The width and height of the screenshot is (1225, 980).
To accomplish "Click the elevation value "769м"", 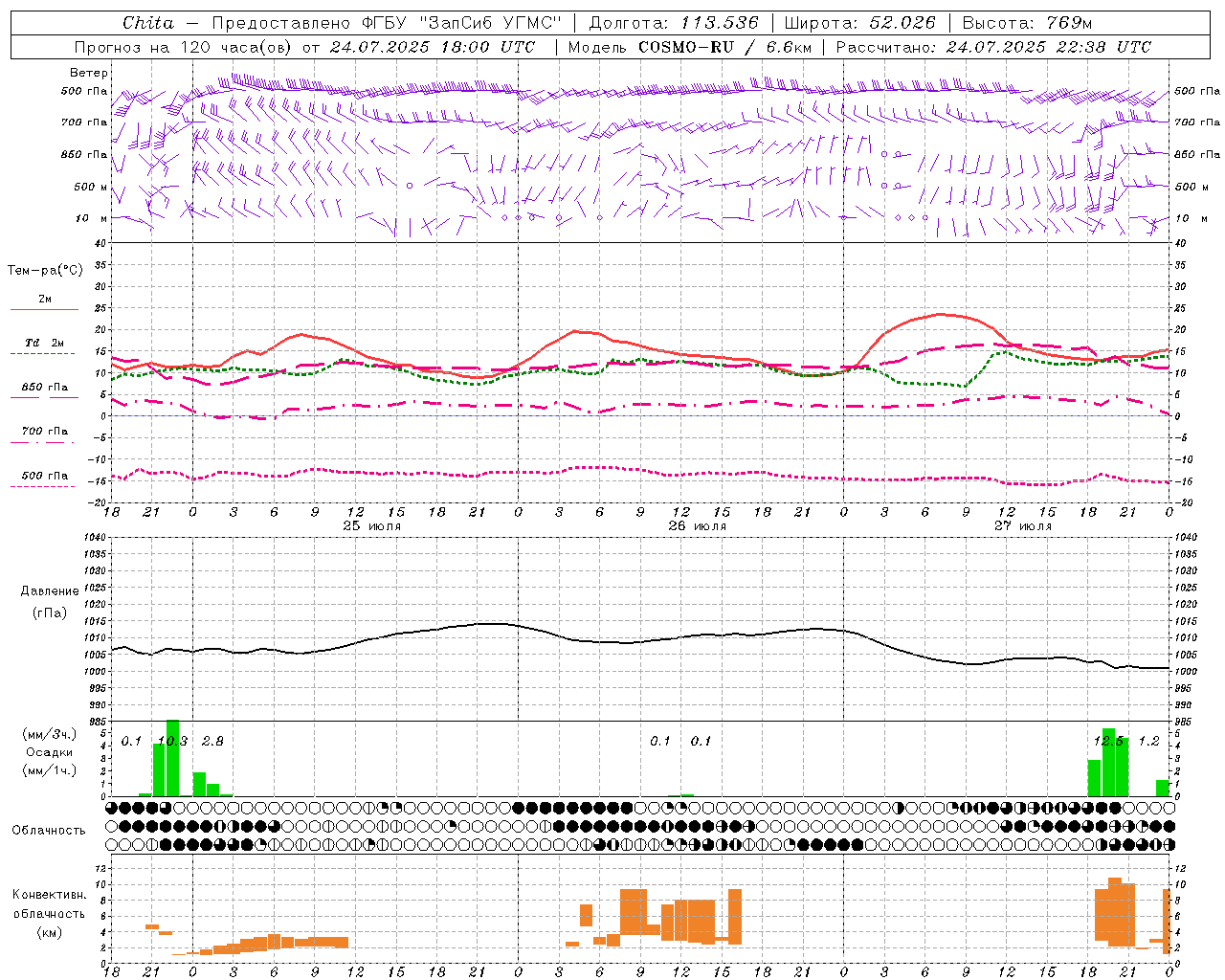I will 1070,23.
